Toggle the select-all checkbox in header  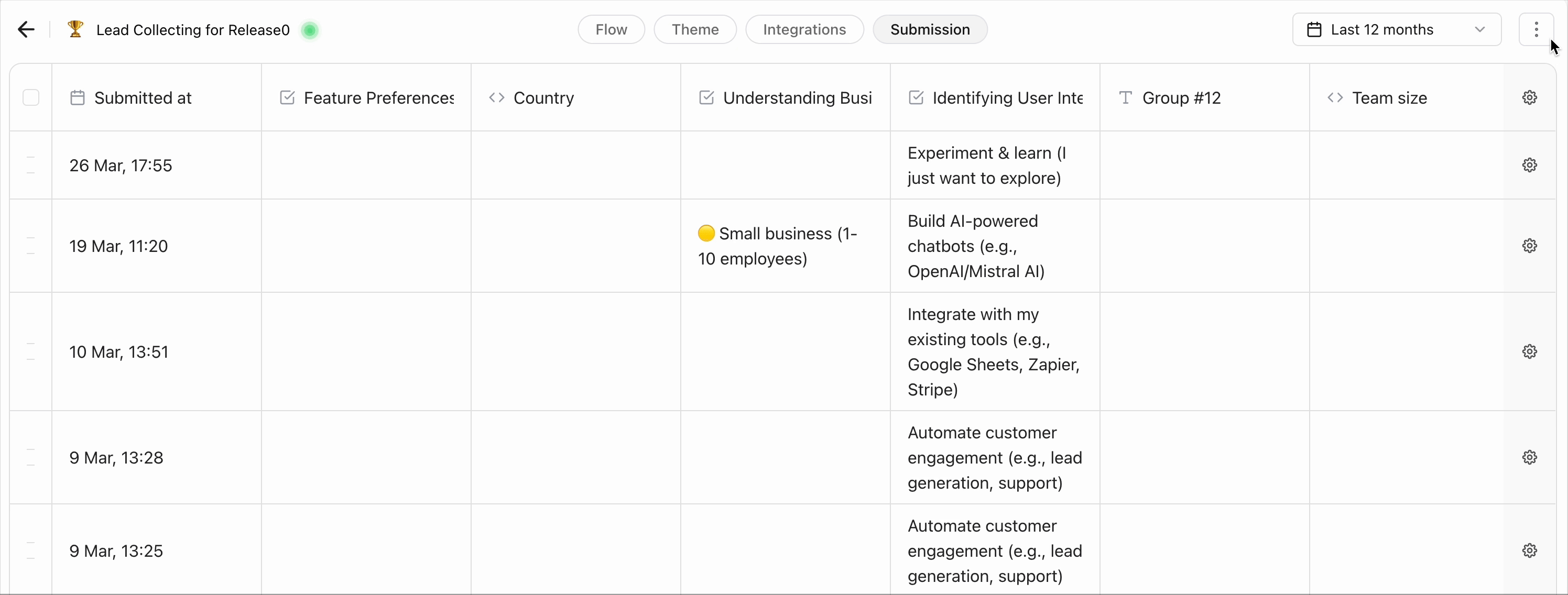[31, 98]
